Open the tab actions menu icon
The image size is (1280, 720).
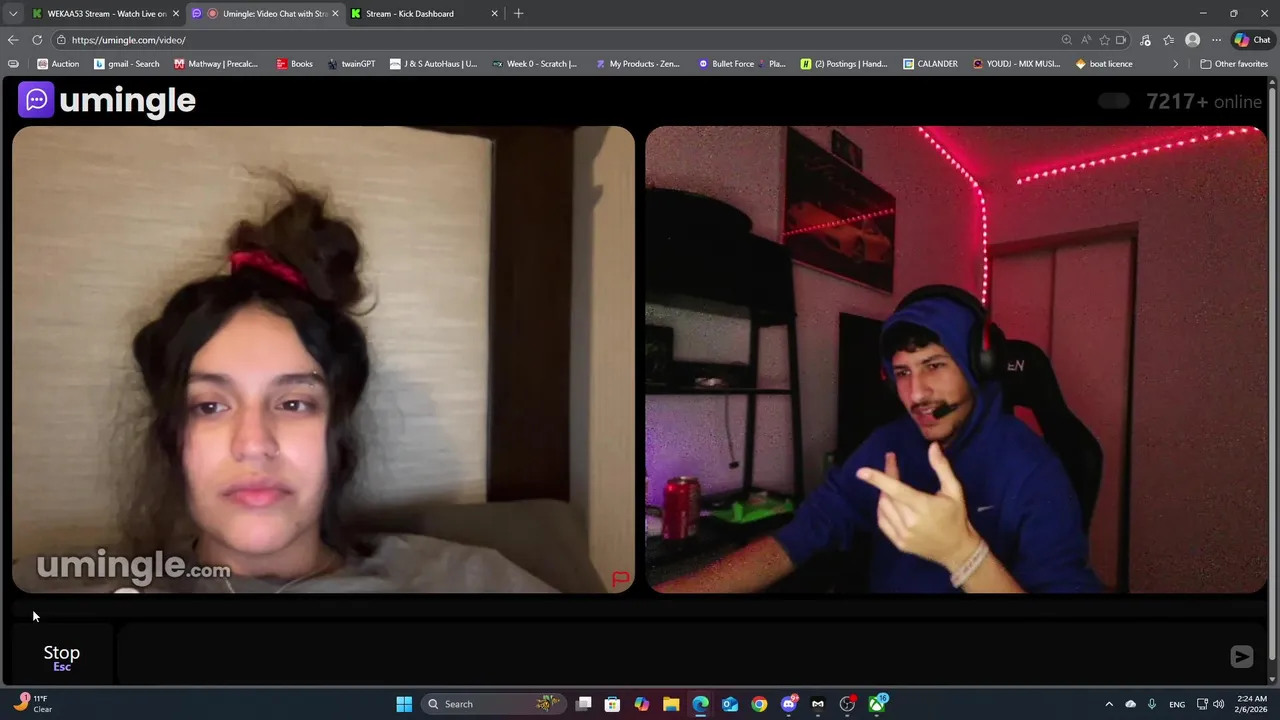(x=13, y=14)
